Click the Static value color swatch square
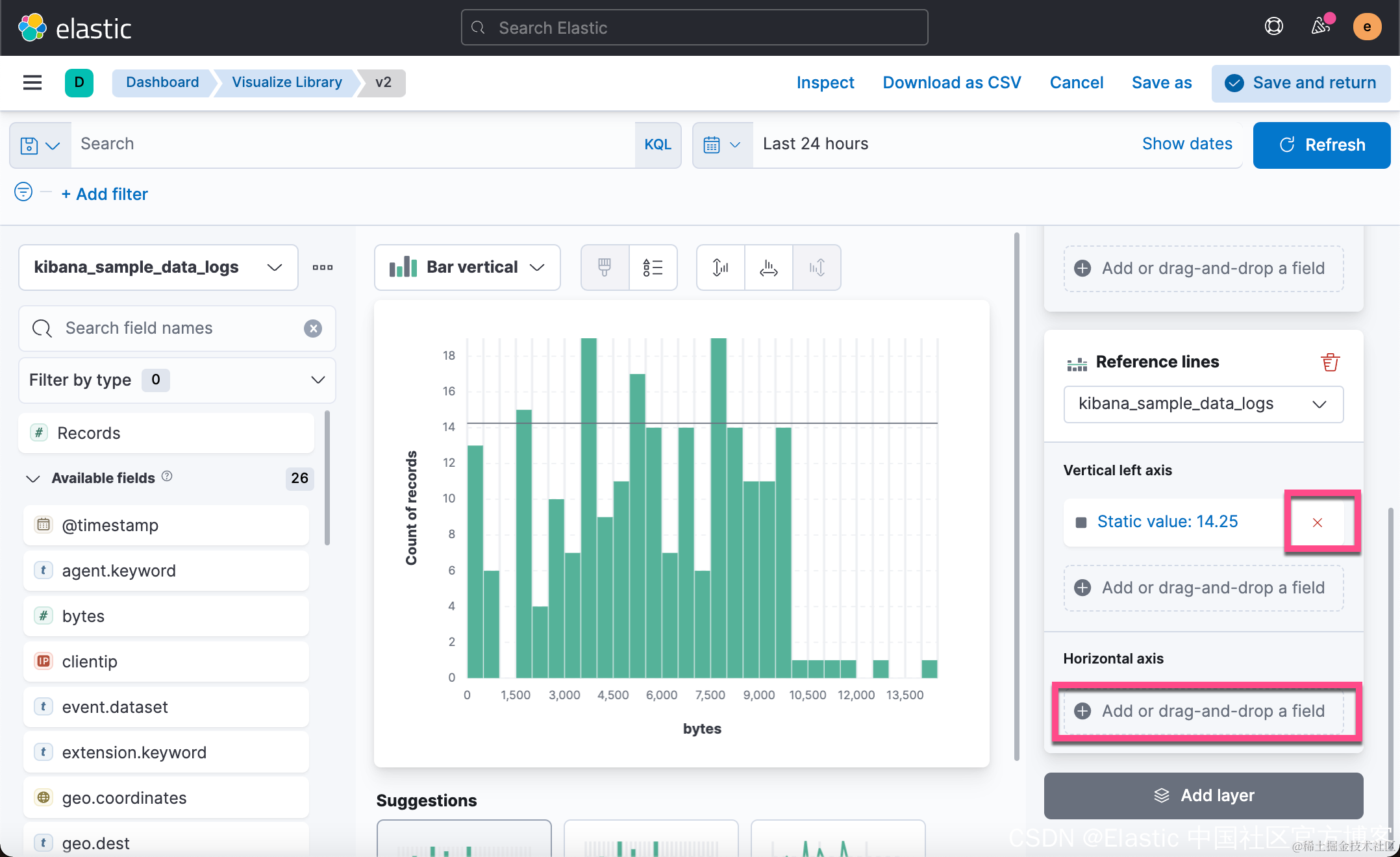 1081,523
